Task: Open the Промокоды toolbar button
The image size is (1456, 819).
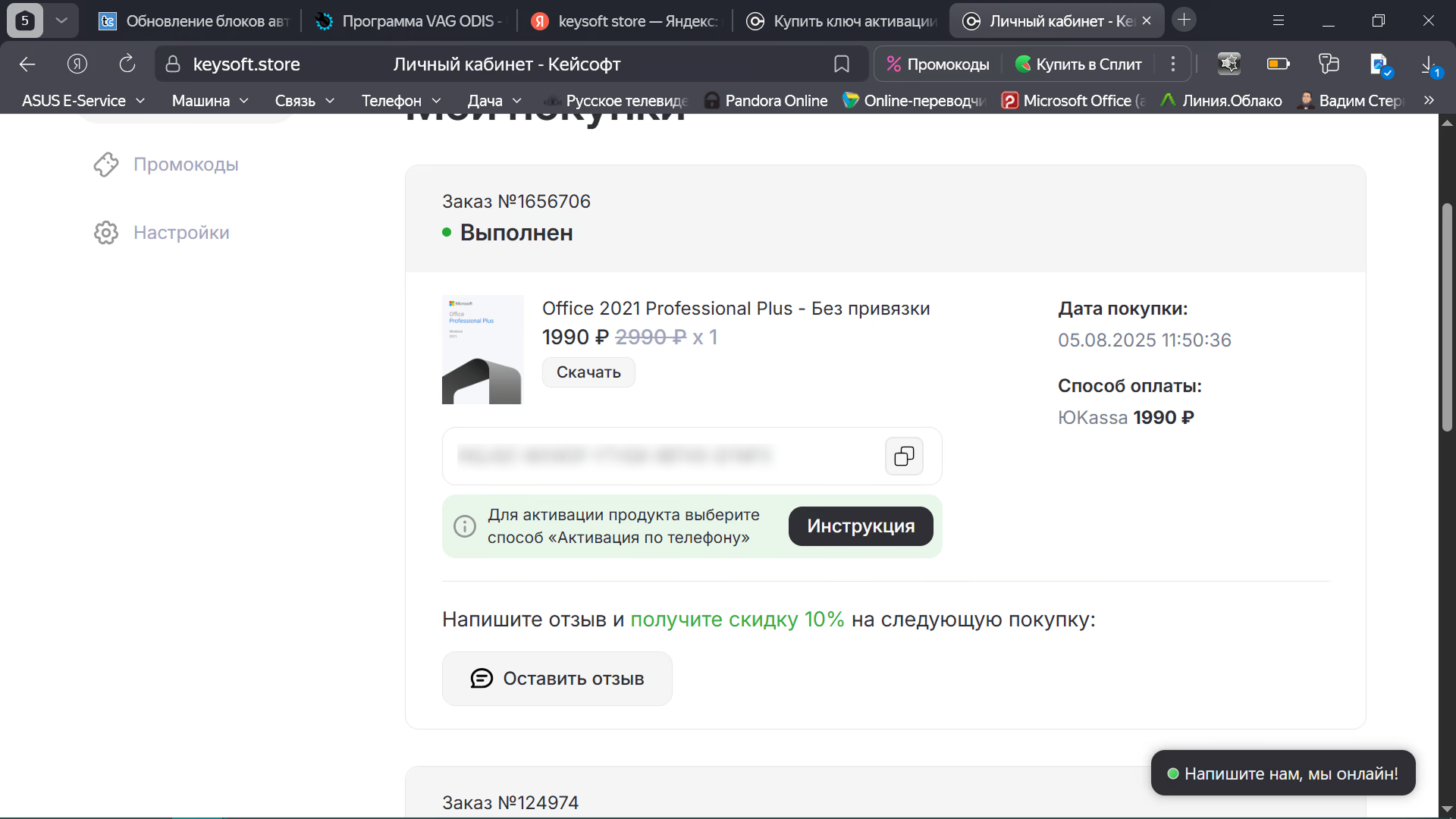Action: point(938,64)
